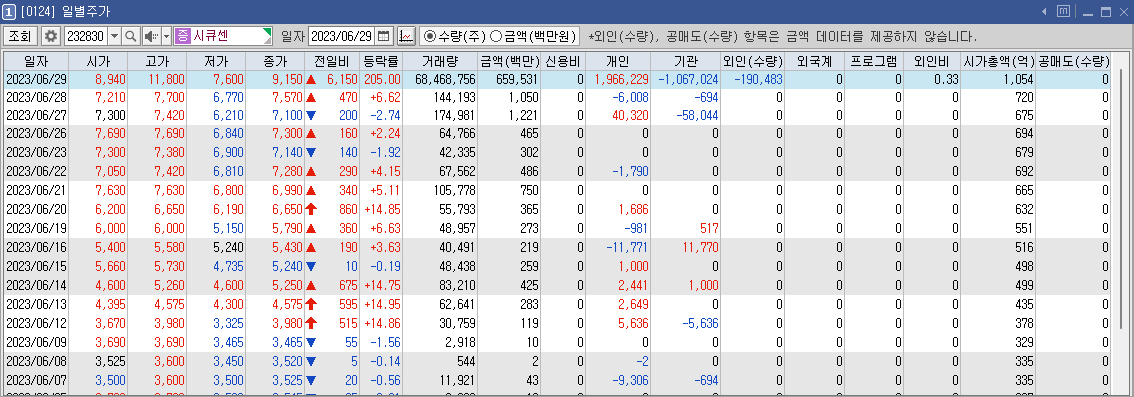The height and width of the screenshot is (397, 1134).
Task: Select the 금액(백만원) radio button
Action: (496, 35)
